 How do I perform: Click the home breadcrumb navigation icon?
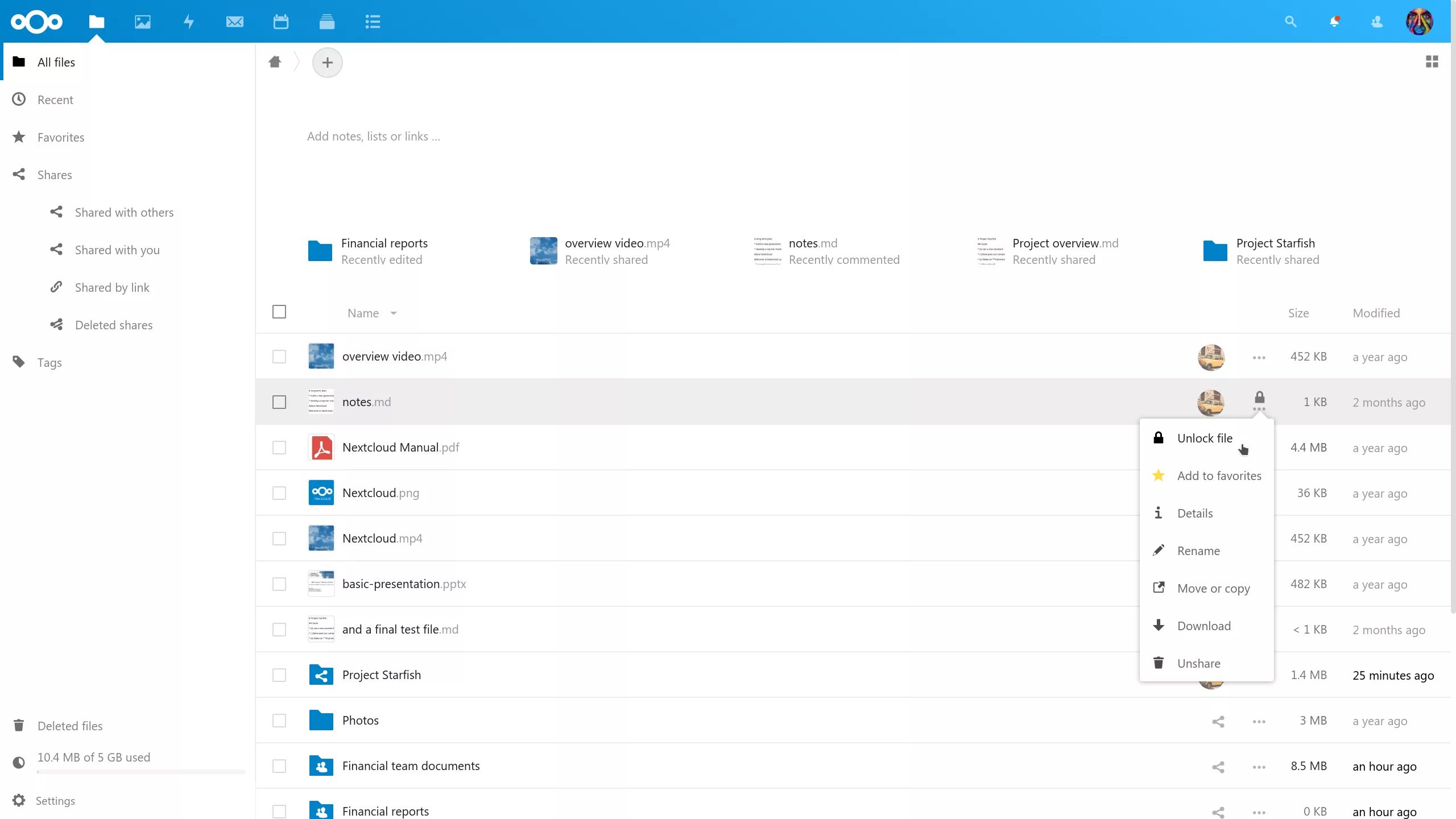point(275,62)
